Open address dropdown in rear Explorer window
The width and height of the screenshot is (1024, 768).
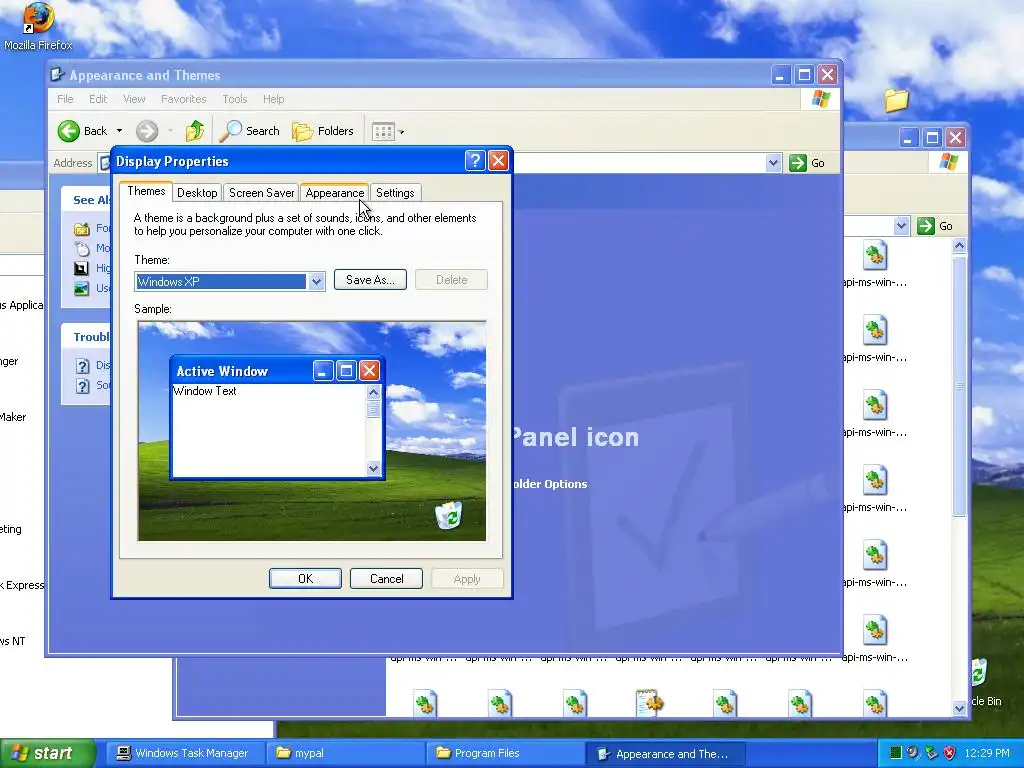pyautogui.click(x=901, y=226)
